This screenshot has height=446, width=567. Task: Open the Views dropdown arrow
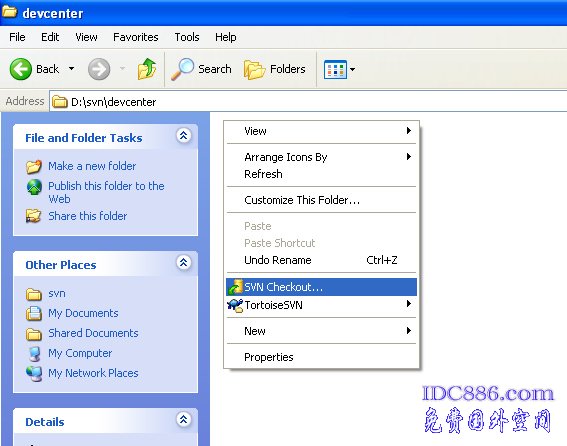point(353,69)
